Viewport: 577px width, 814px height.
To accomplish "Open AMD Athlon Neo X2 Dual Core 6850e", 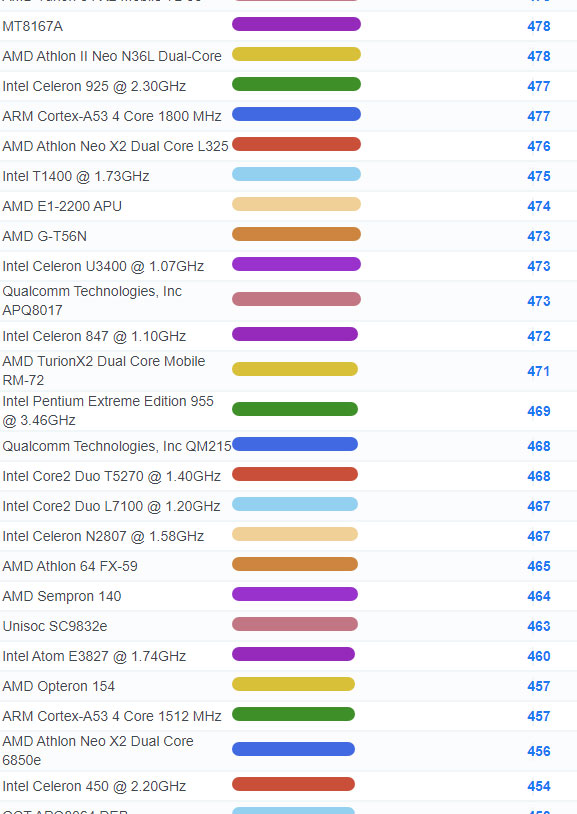I will tap(98, 751).
